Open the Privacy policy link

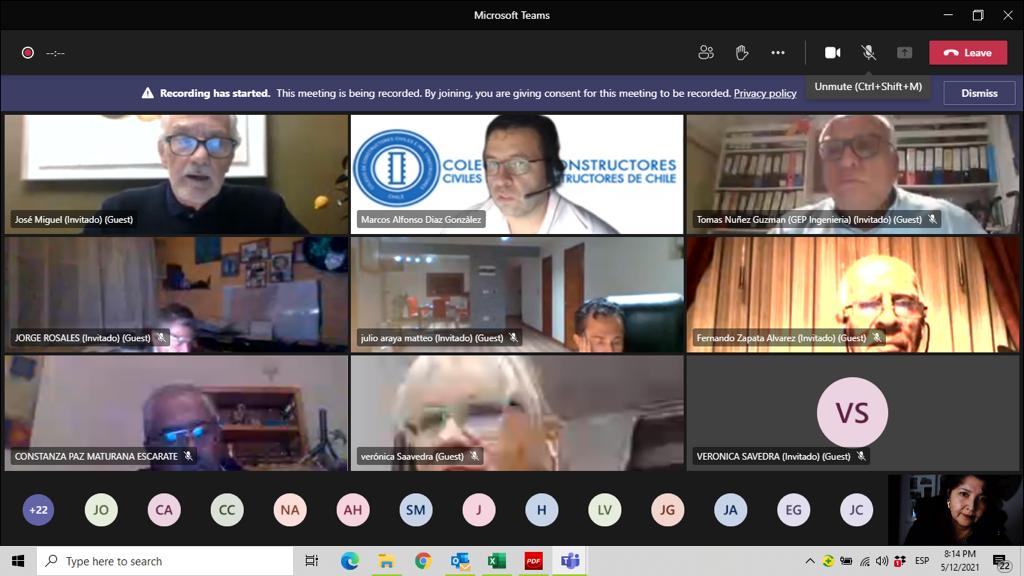[765, 93]
